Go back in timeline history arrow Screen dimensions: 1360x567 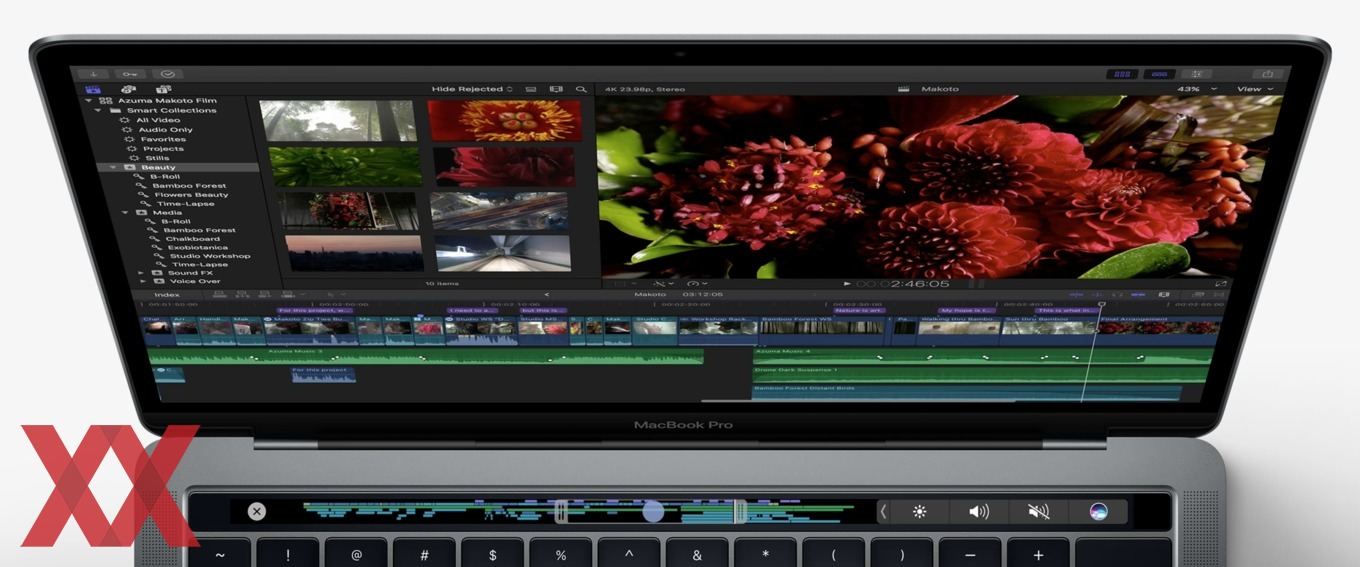pos(546,295)
